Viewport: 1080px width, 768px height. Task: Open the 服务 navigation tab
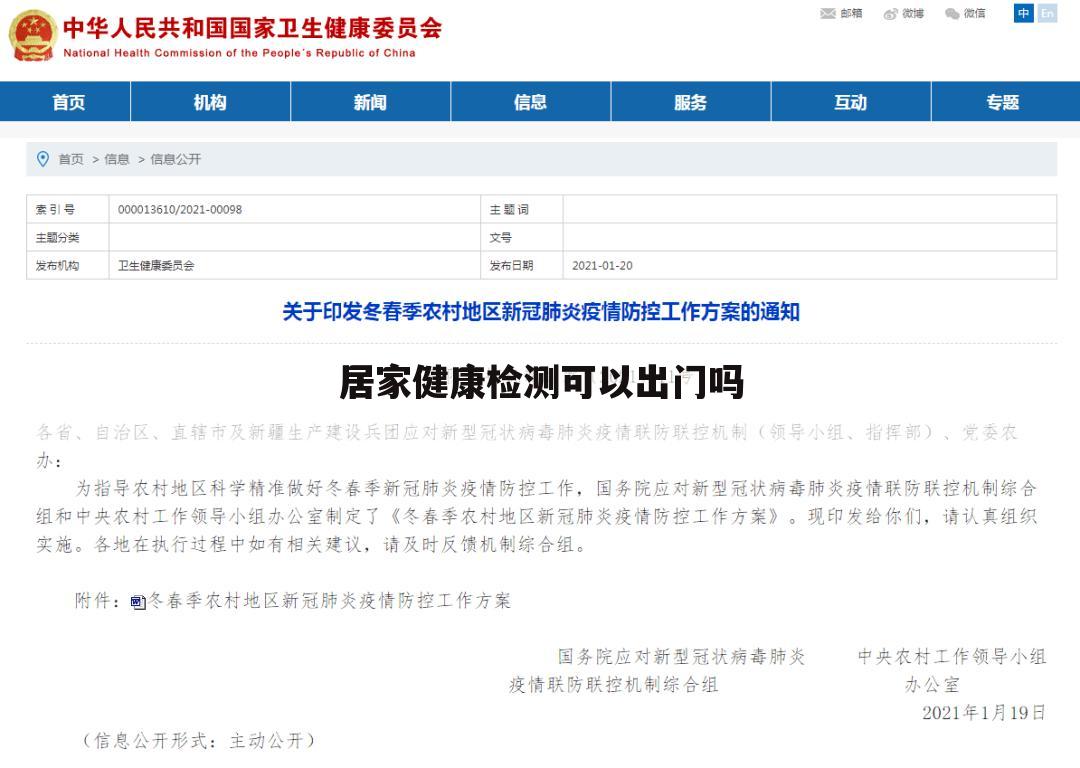pyautogui.click(x=691, y=102)
